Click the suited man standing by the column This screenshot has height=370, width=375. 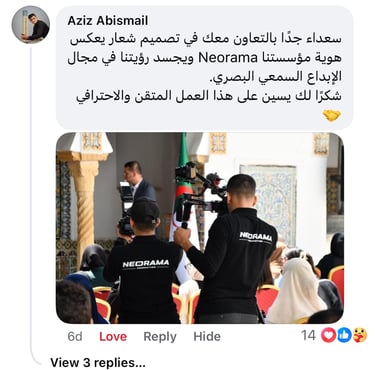(138, 183)
